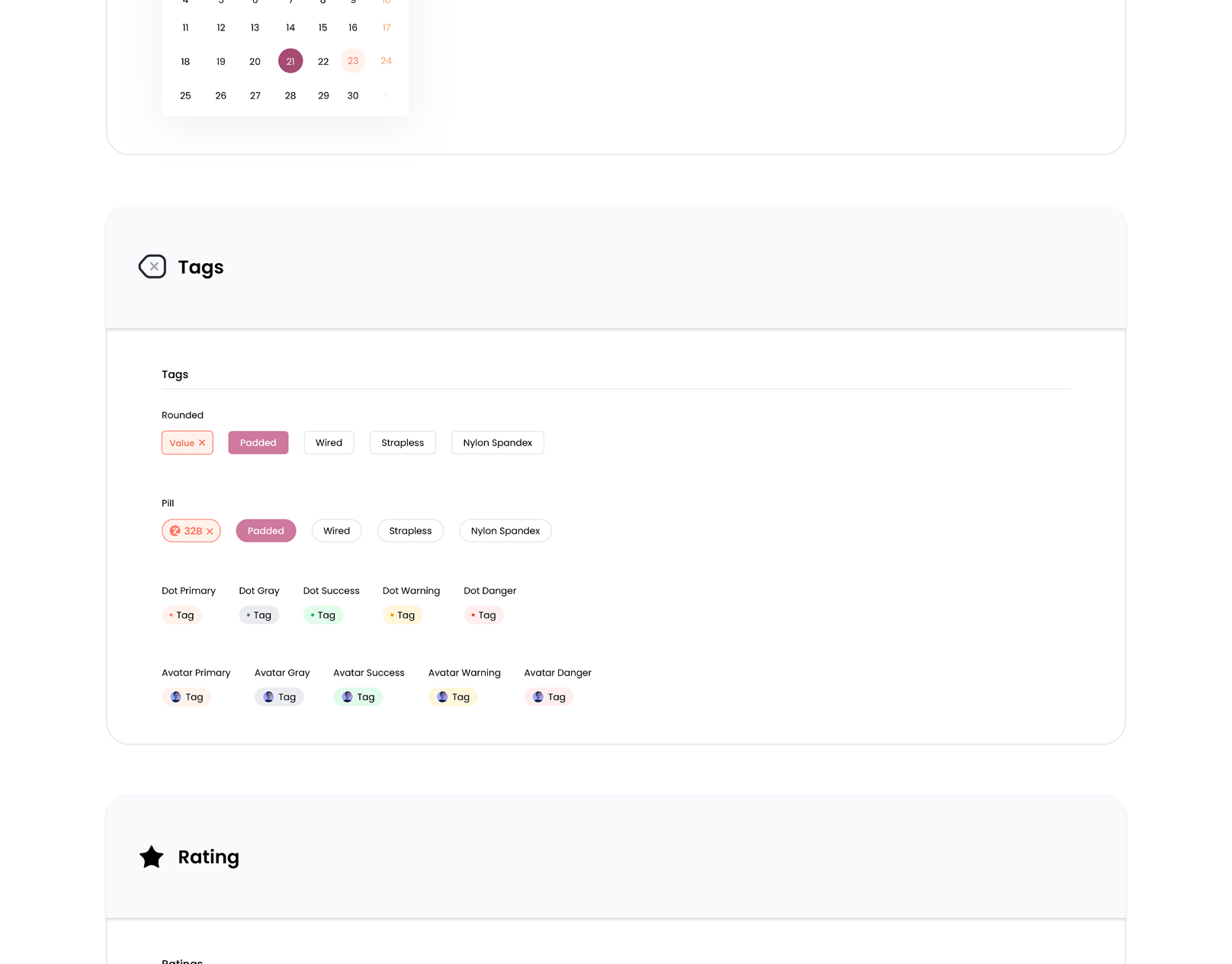This screenshot has height=964, width=1232.
Task: Select the pill-shaped Nylon Spandex tag
Action: coord(505,531)
